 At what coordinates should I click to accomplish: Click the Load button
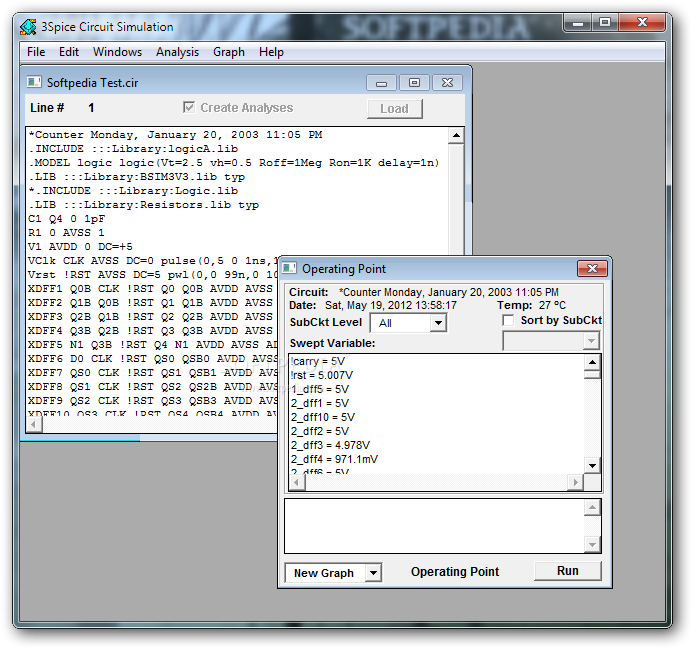(x=395, y=109)
